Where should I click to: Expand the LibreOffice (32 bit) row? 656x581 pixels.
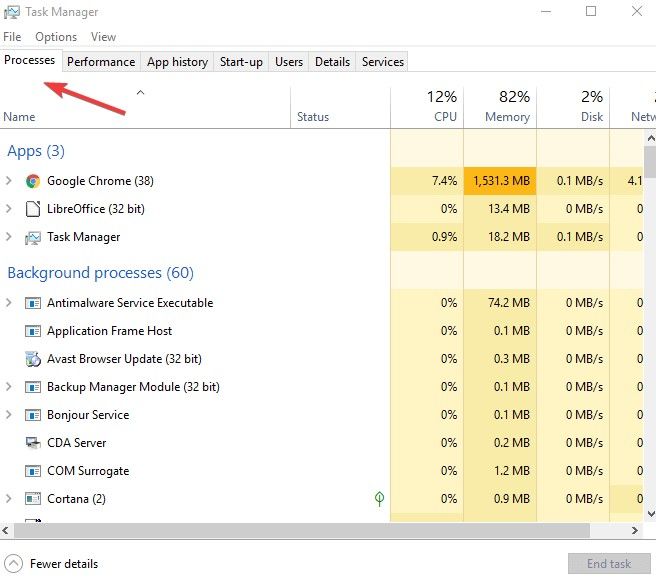click(x=8, y=209)
